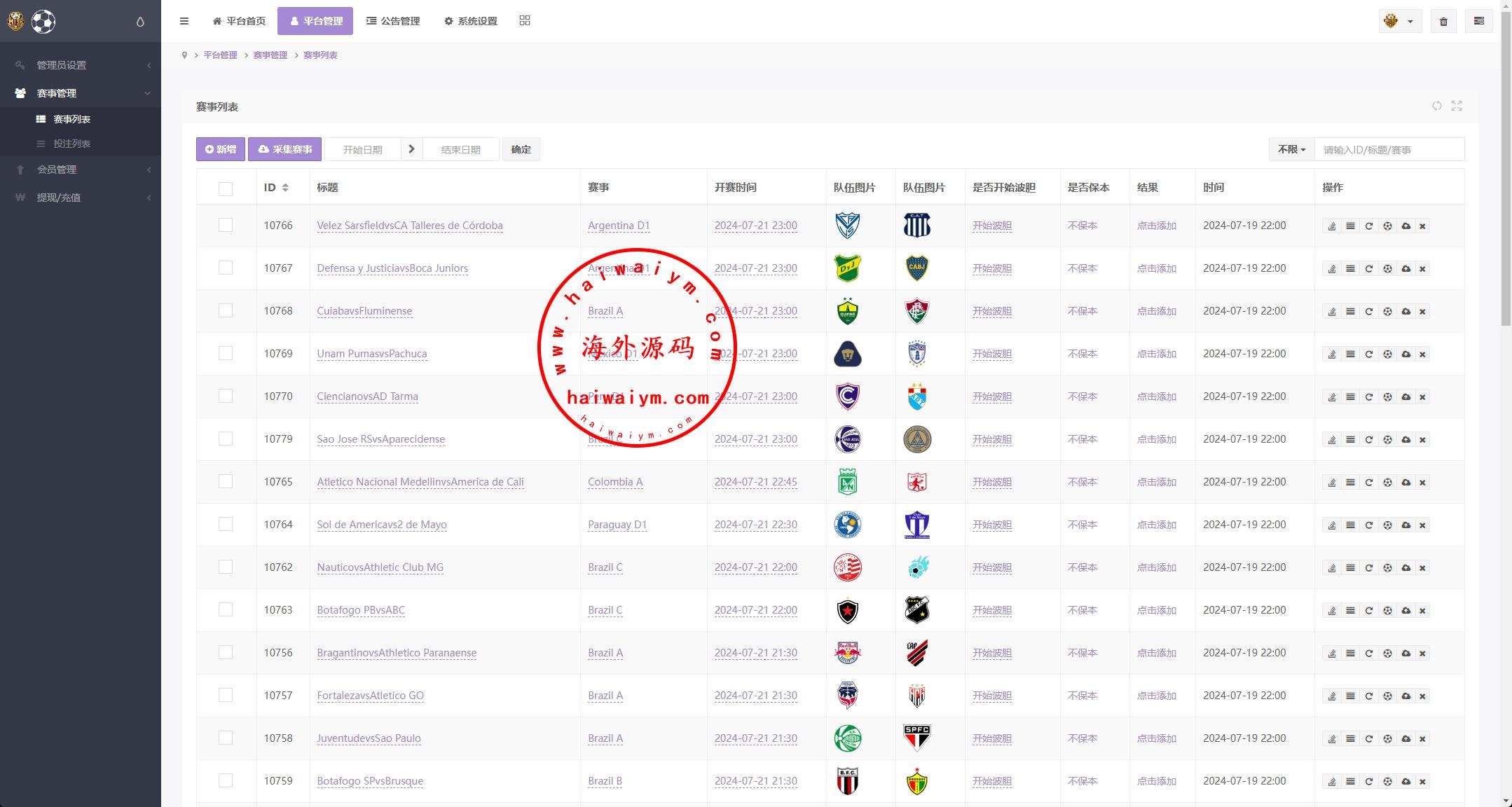Image resolution: width=1512 pixels, height=807 pixels.
Task: Toggle sidebar with hamburger menu icon
Action: point(184,21)
